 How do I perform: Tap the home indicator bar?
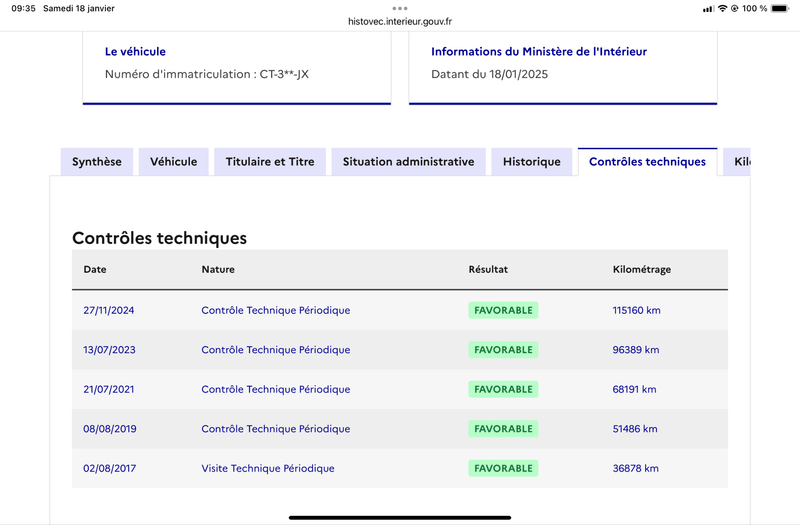coord(400,517)
